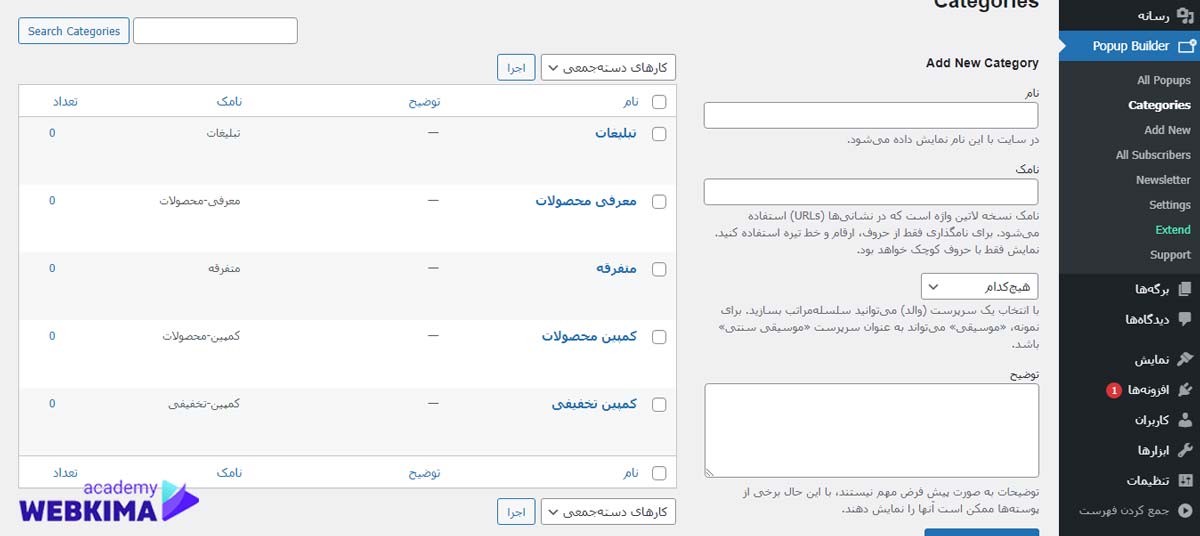Open the معرفی محصولات category link
This screenshot has height=536, width=1200.
tap(586, 201)
